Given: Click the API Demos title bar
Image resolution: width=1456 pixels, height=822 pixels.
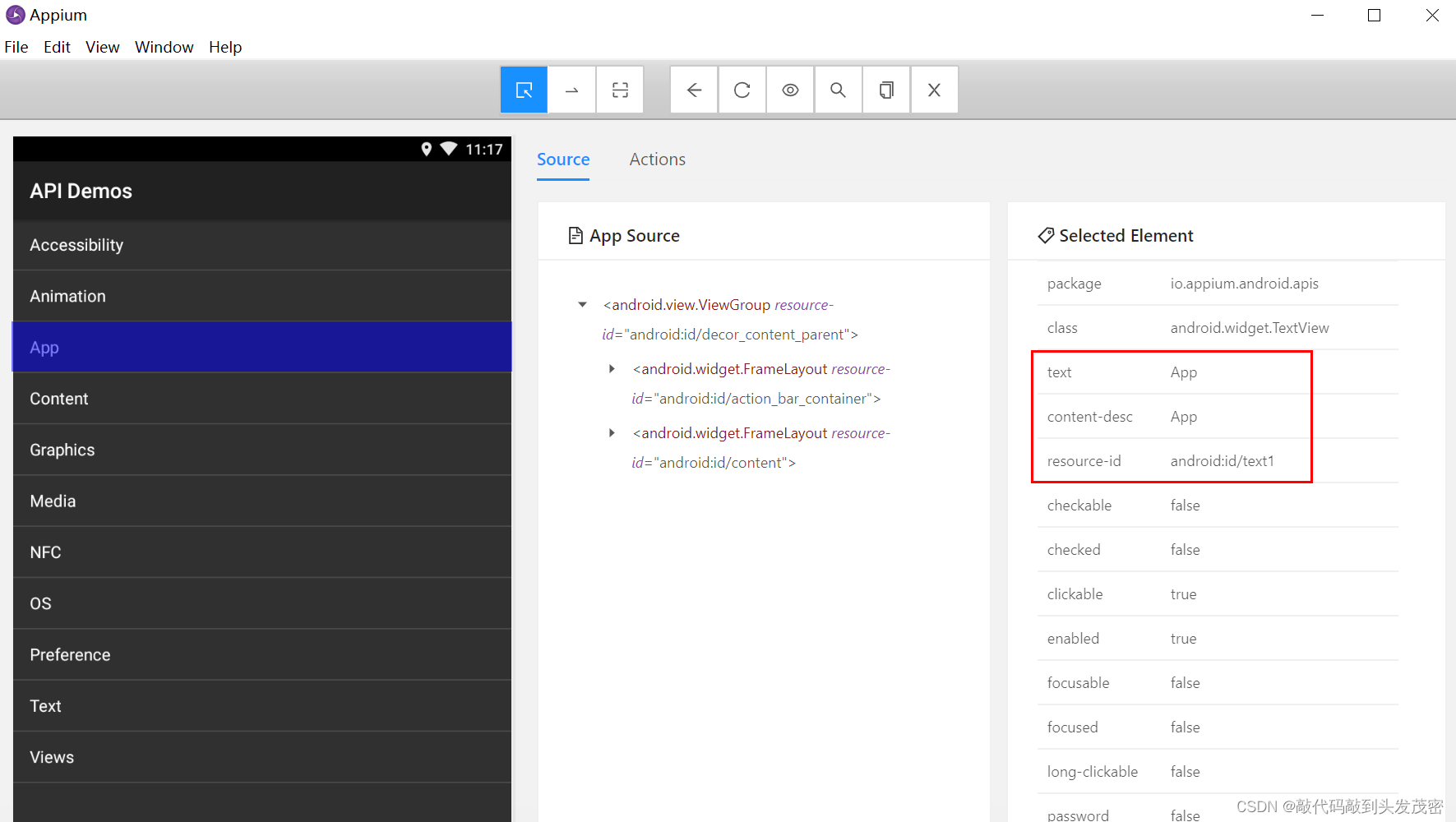Looking at the screenshot, I should (x=262, y=191).
